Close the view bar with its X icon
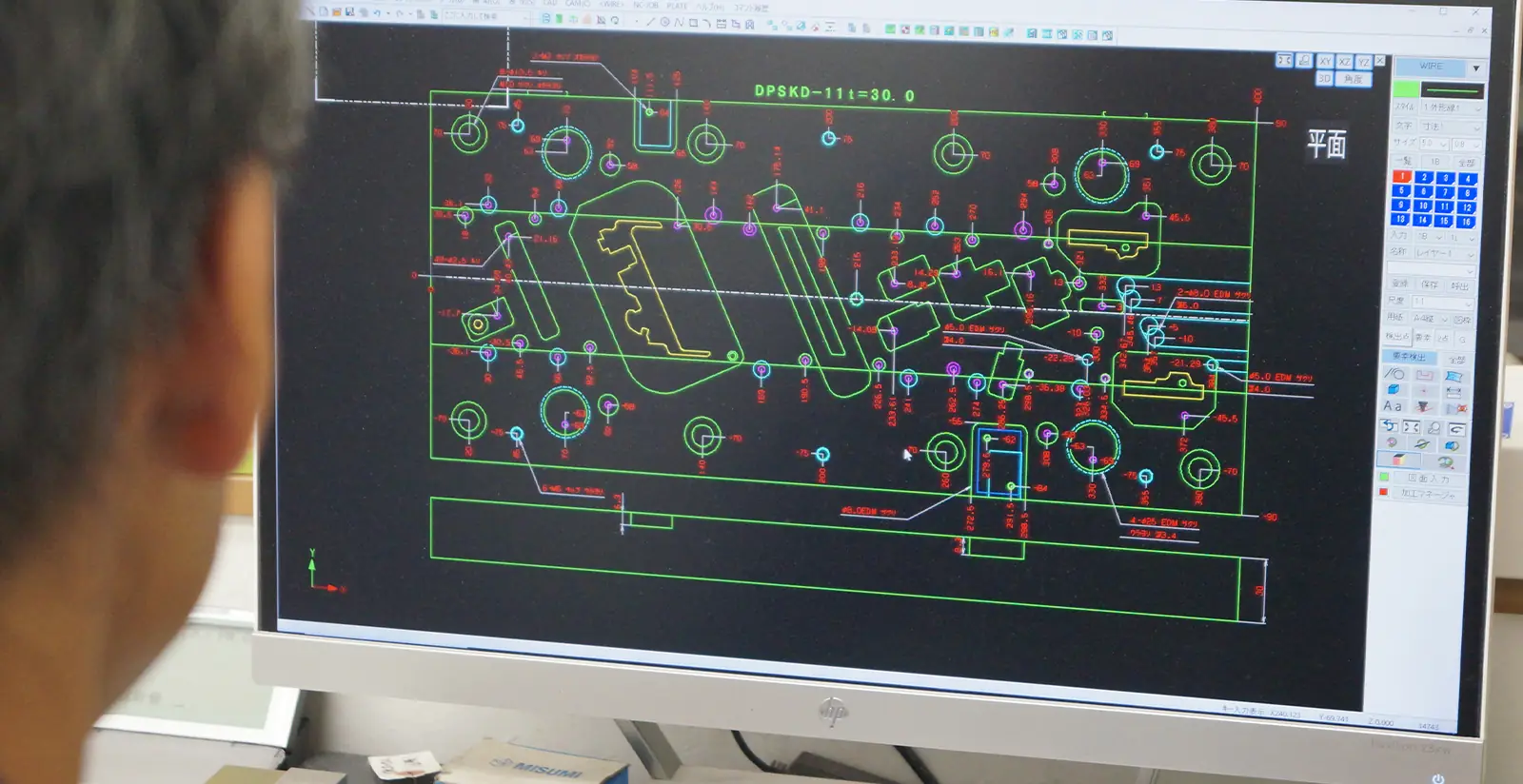The image size is (1523, 784). (x=1379, y=60)
